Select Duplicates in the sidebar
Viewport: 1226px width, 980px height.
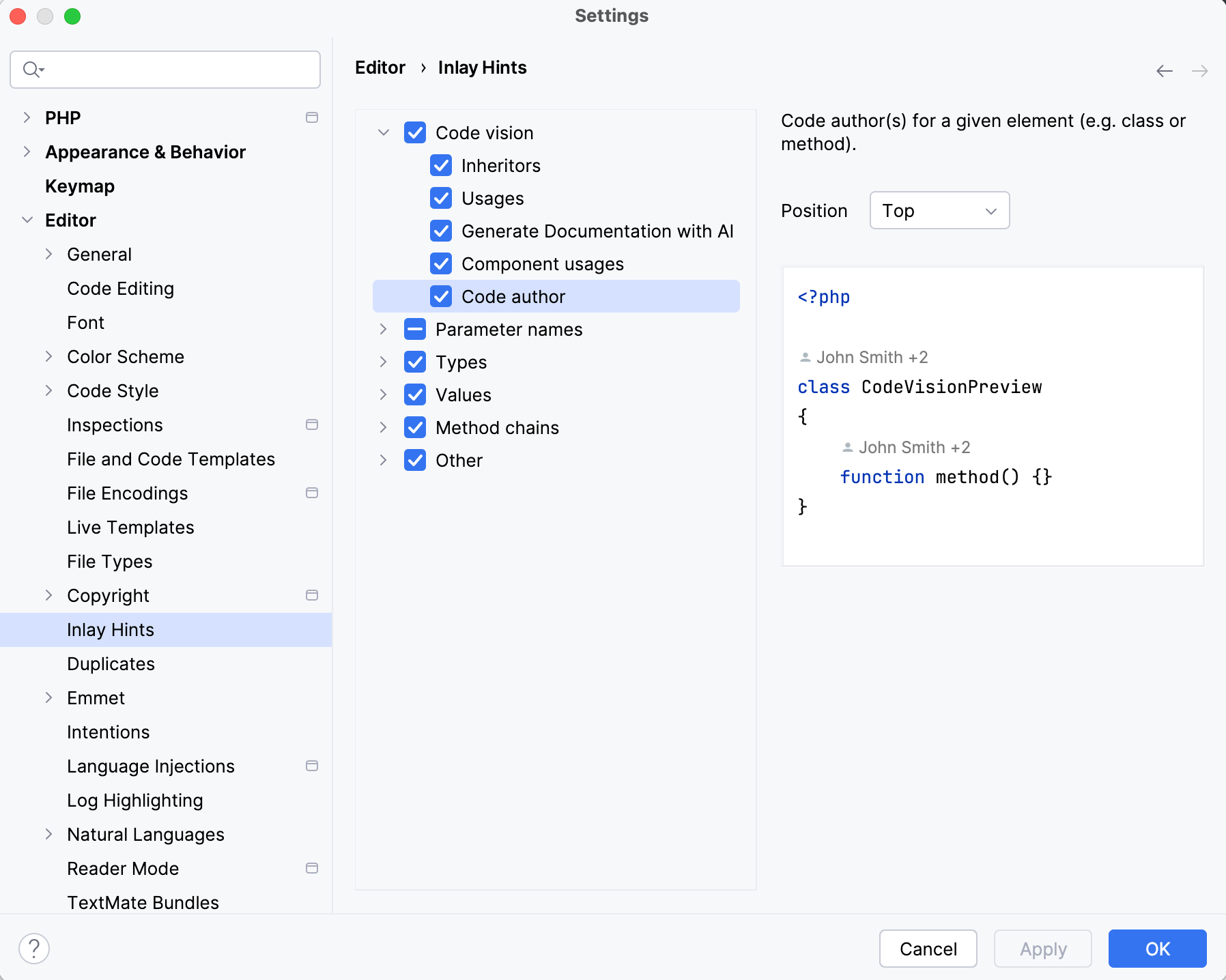(x=111, y=663)
